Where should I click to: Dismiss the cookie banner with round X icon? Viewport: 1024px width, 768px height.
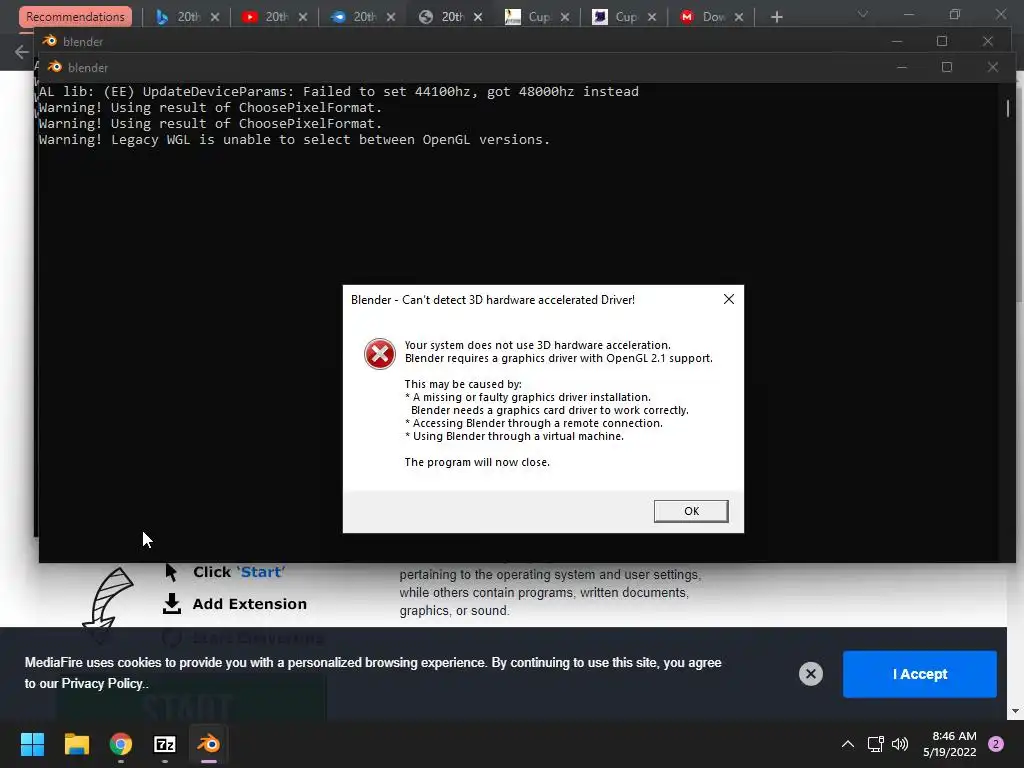[x=810, y=674]
